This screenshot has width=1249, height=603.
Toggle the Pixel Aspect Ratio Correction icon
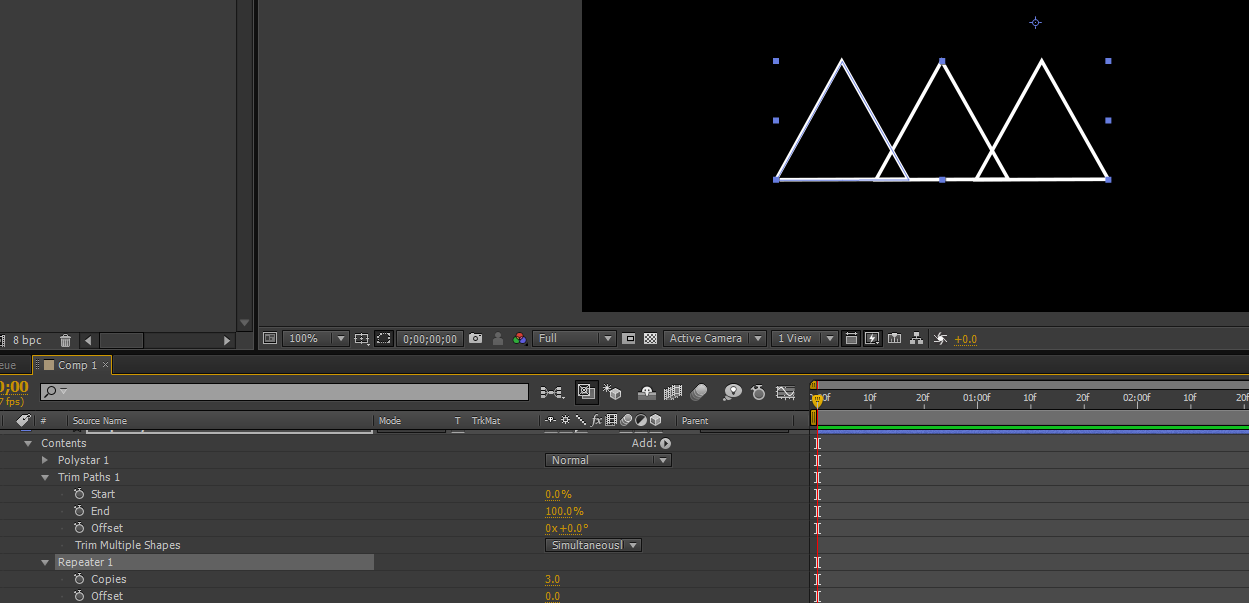click(851, 339)
